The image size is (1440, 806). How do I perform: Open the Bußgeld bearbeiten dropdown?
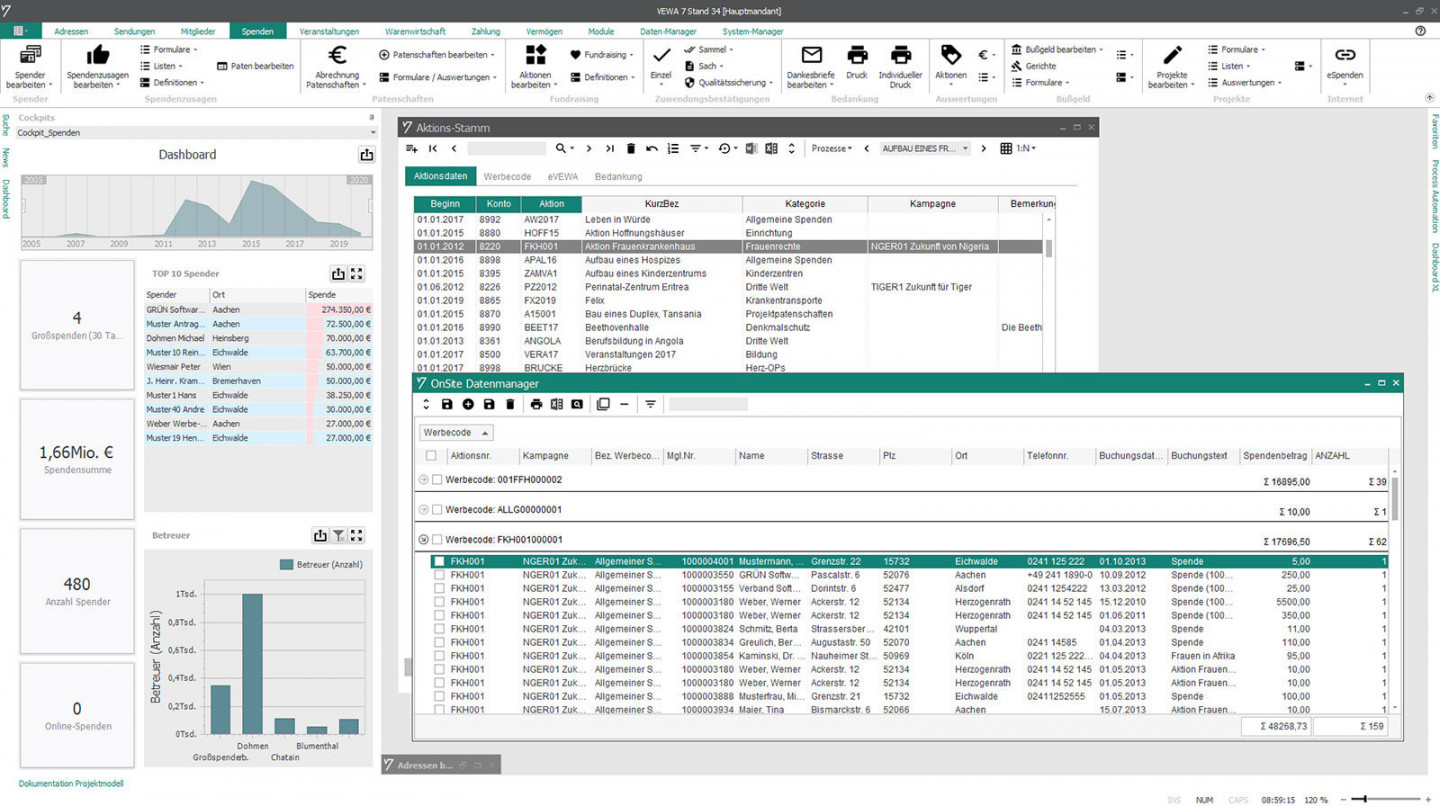1057,49
